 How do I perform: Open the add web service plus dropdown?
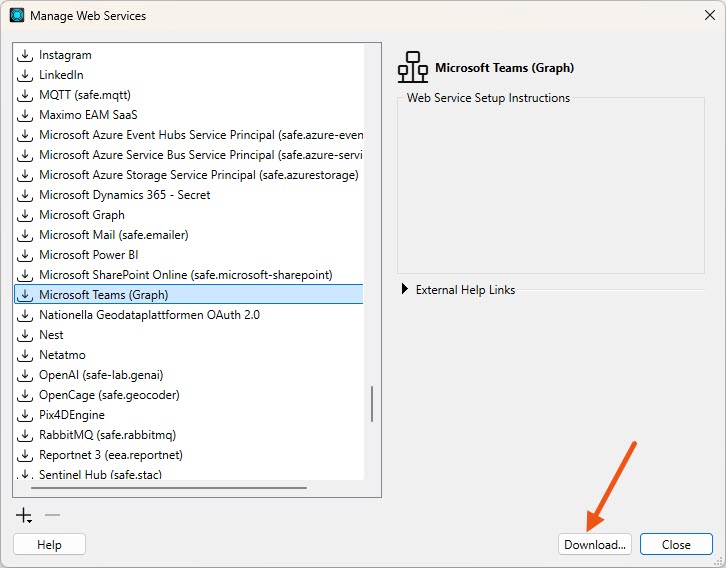coord(24,516)
